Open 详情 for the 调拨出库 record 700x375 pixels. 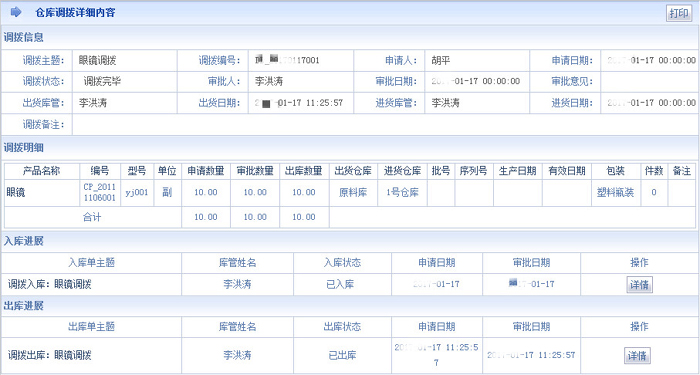(x=637, y=356)
